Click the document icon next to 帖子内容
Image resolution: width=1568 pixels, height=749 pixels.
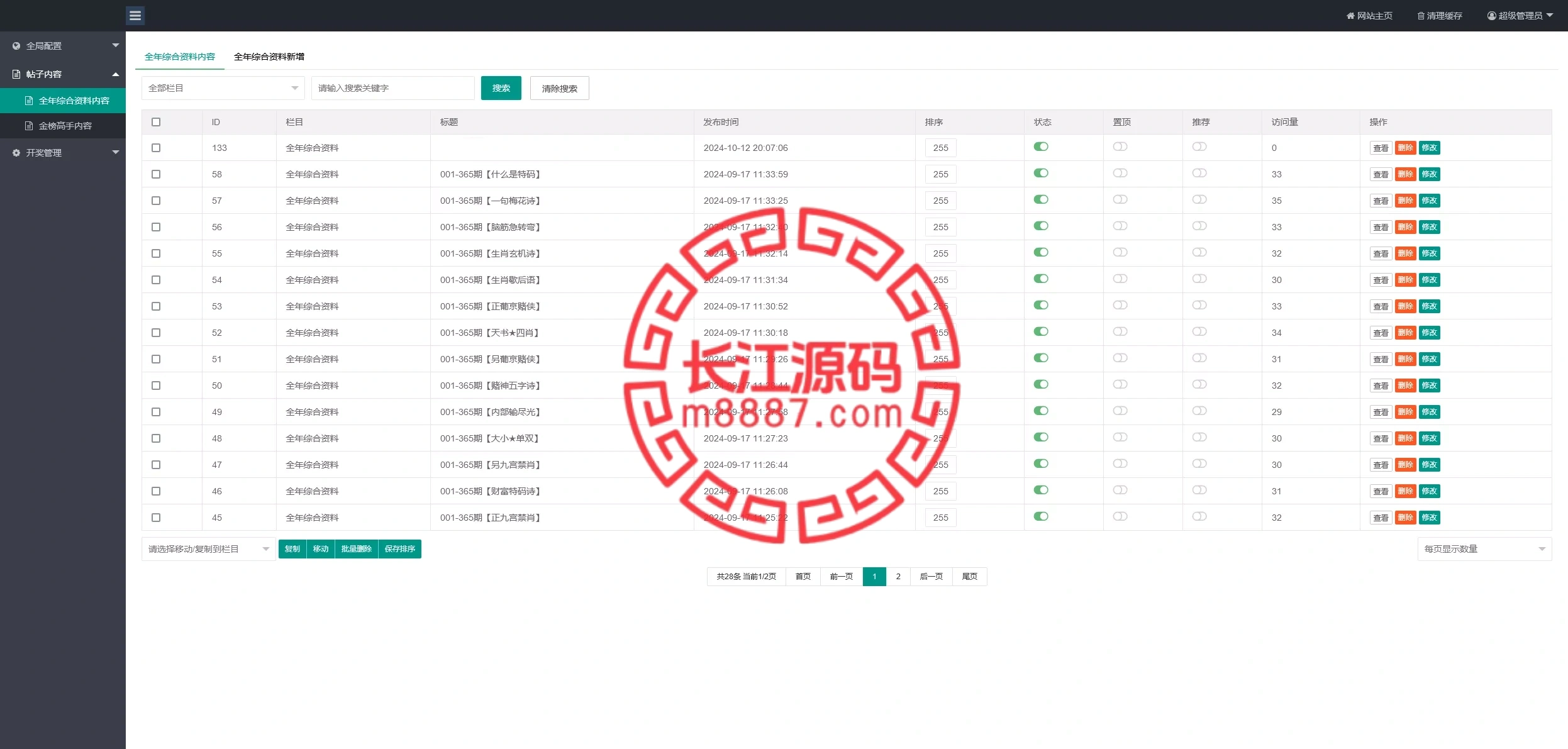[16, 74]
